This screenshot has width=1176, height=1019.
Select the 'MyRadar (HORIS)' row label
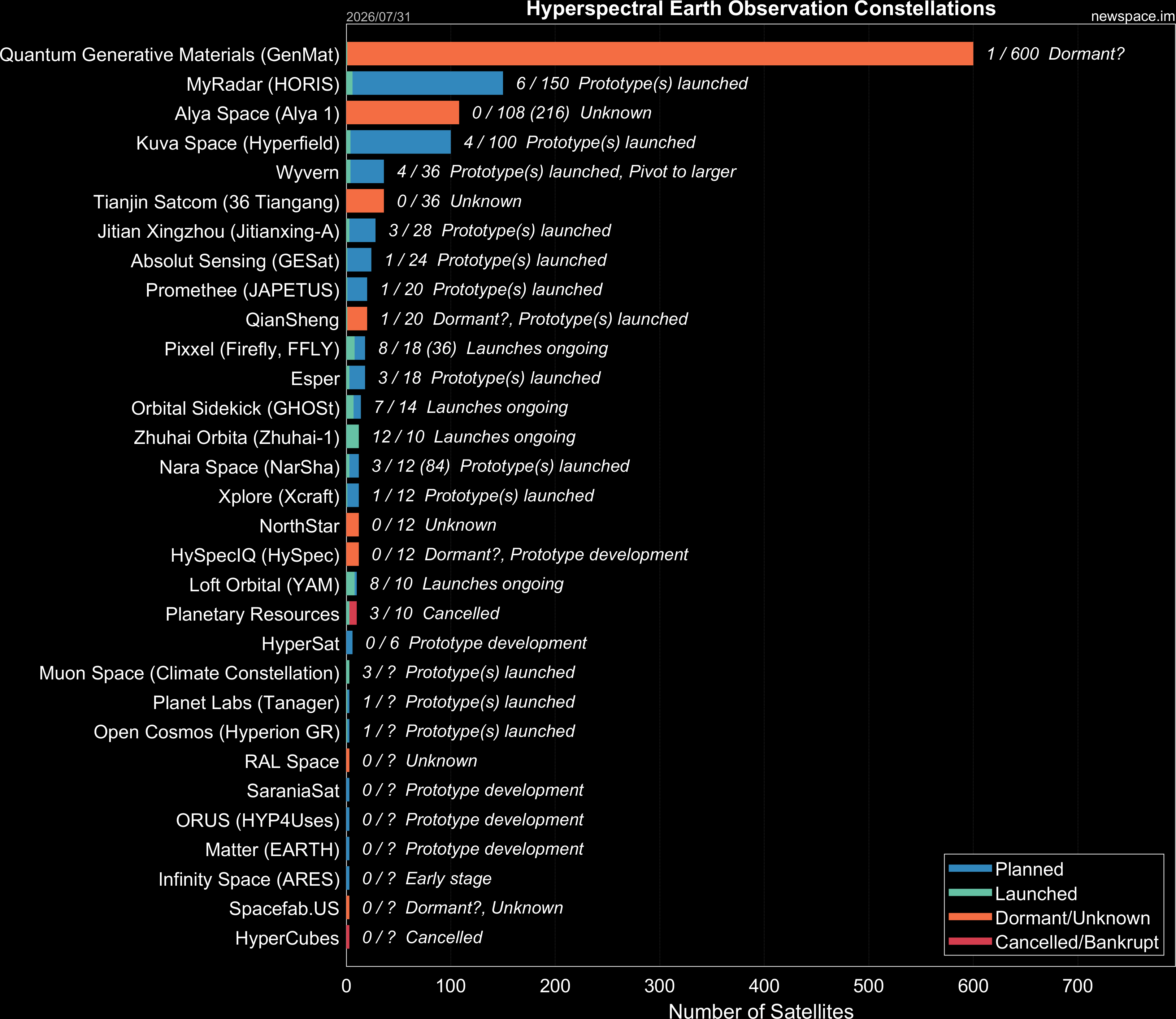pos(262,84)
